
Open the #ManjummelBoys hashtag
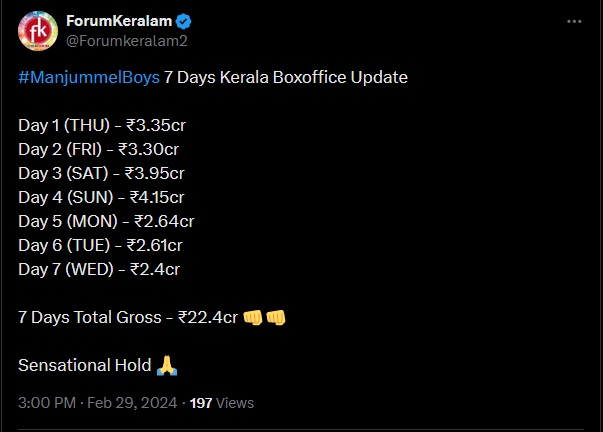pyautogui.click(x=89, y=77)
